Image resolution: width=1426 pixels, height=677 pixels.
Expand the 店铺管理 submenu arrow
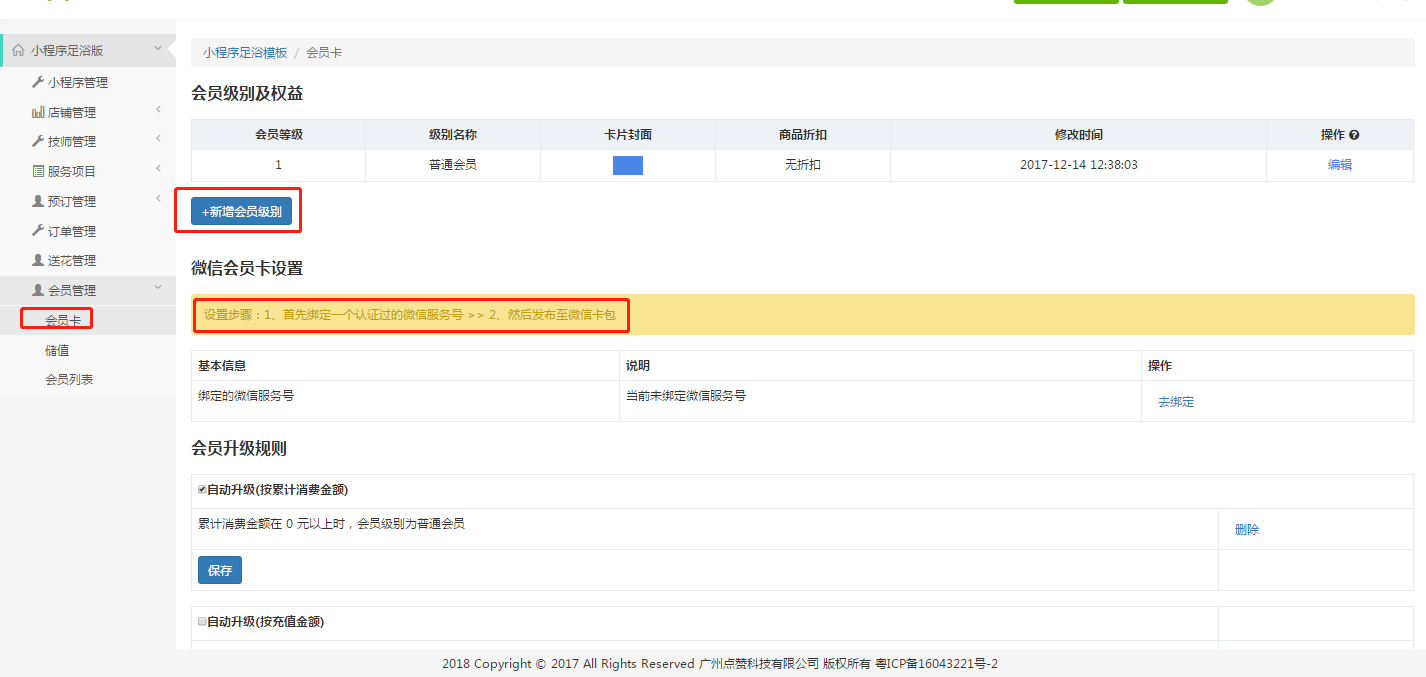(x=158, y=111)
